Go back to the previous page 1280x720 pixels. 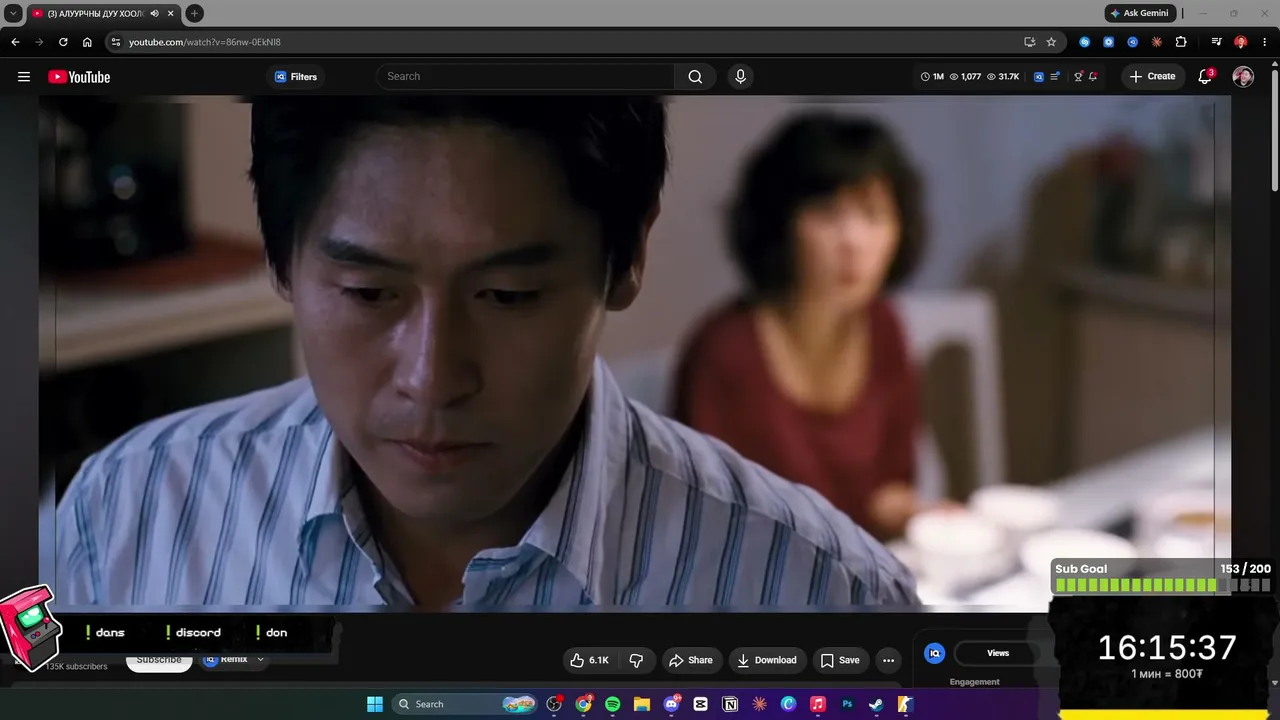click(x=15, y=42)
